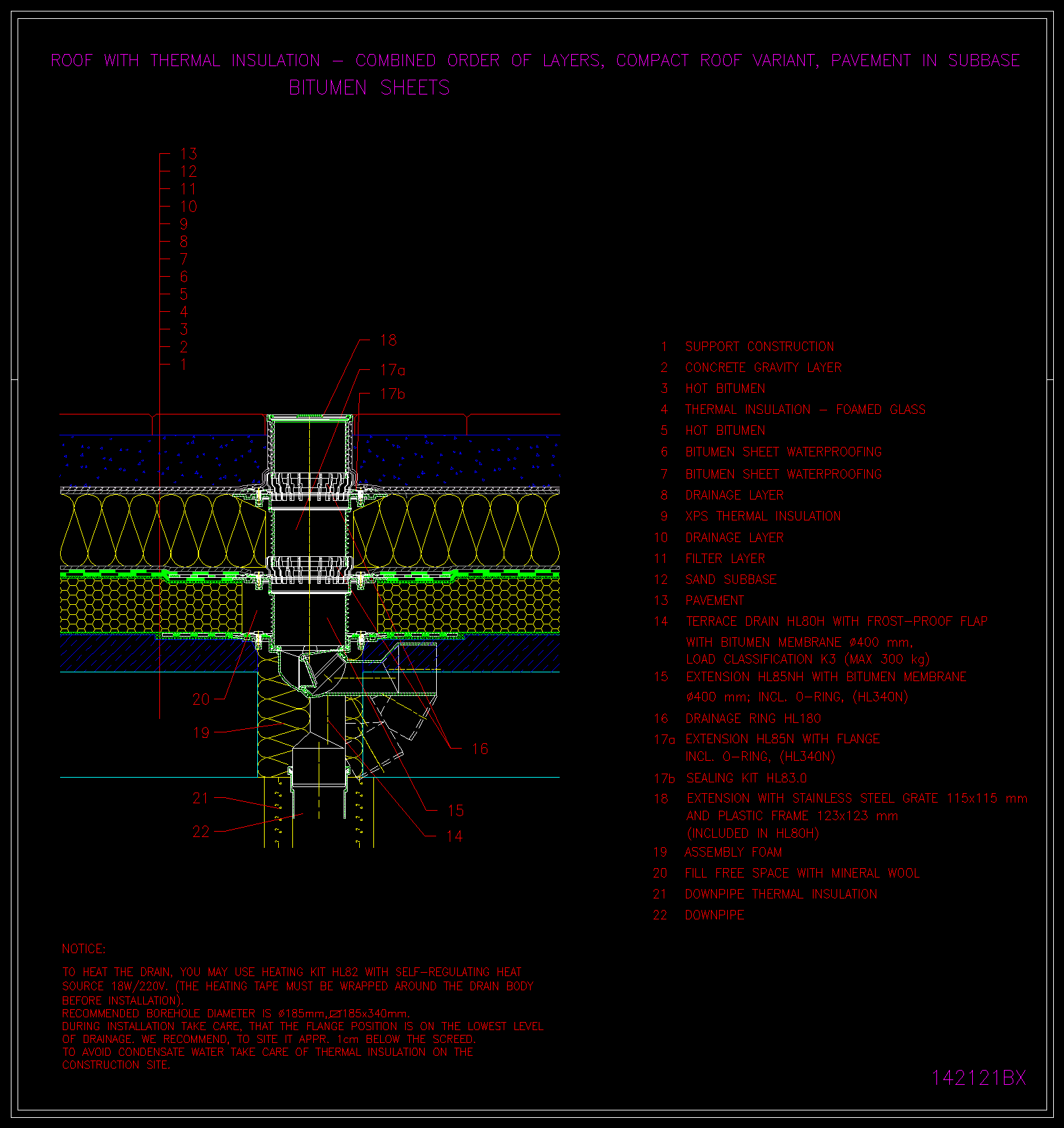Viewport: 1064px width, 1128px height.
Task: Click THERMAL INSULATION – FOAMED GLASS label
Action: [805, 410]
